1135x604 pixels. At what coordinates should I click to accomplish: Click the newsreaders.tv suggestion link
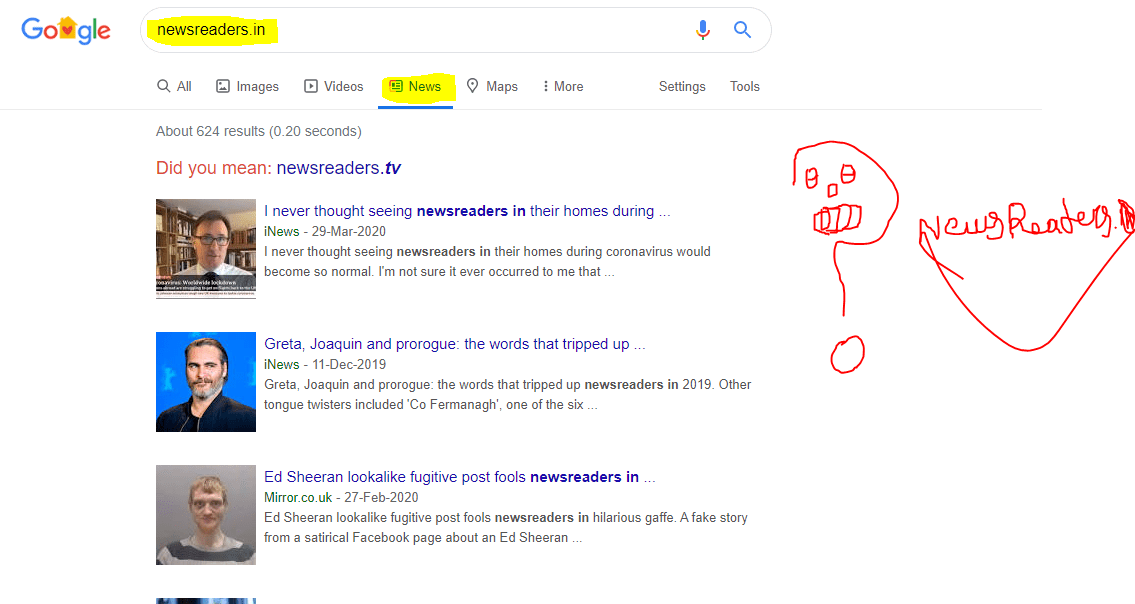pos(339,168)
